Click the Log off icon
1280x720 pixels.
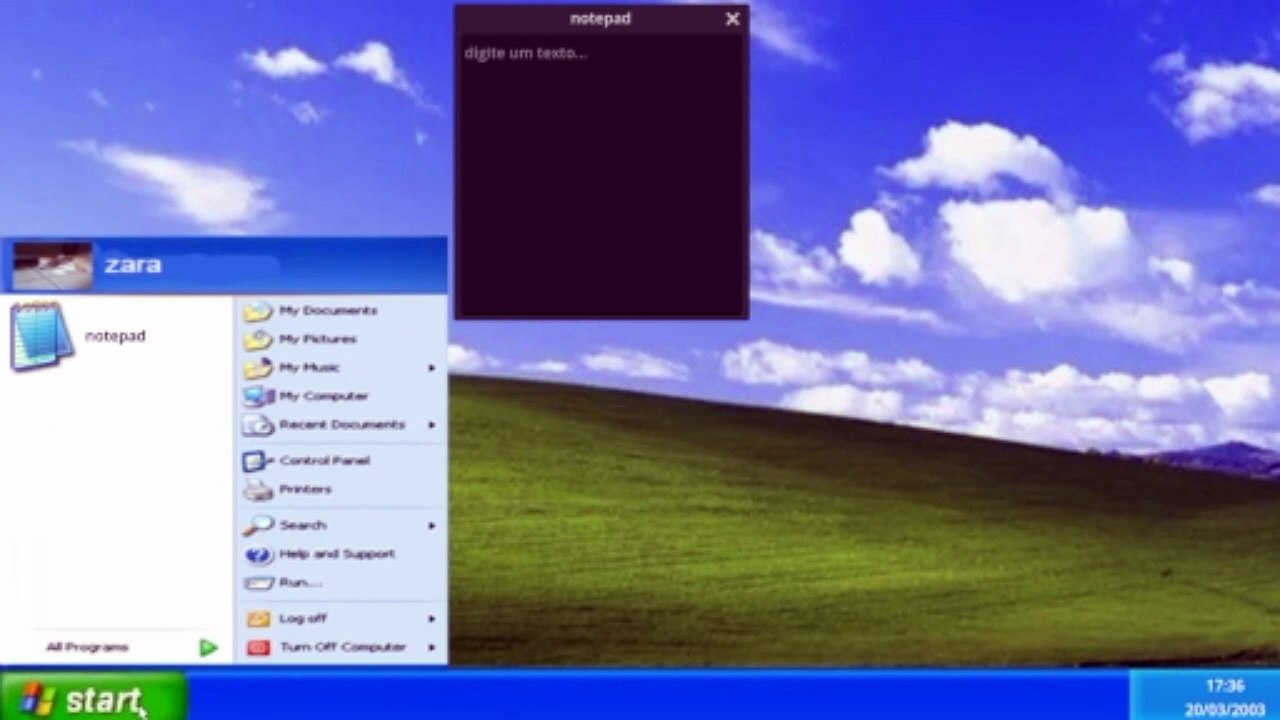[x=258, y=619]
